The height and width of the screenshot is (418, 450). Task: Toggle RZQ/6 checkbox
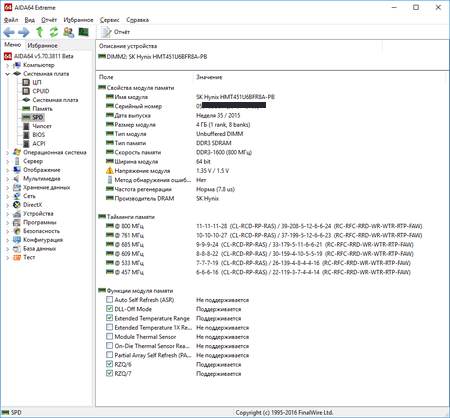pyautogui.click(x=109, y=364)
